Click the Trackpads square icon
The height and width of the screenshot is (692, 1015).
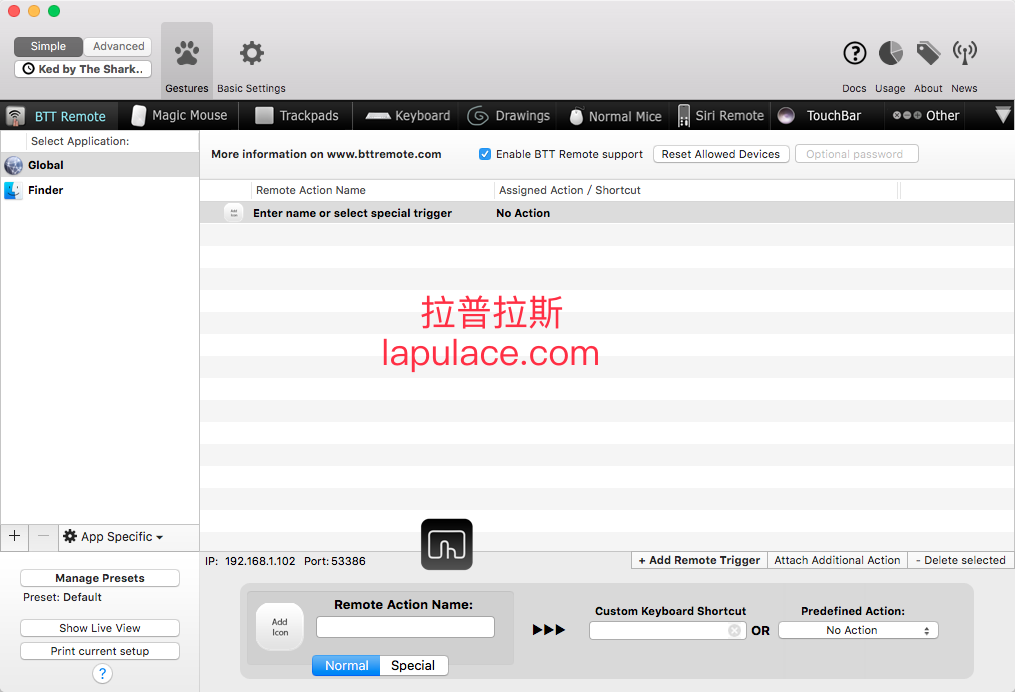pyautogui.click(x=264, y=115)
